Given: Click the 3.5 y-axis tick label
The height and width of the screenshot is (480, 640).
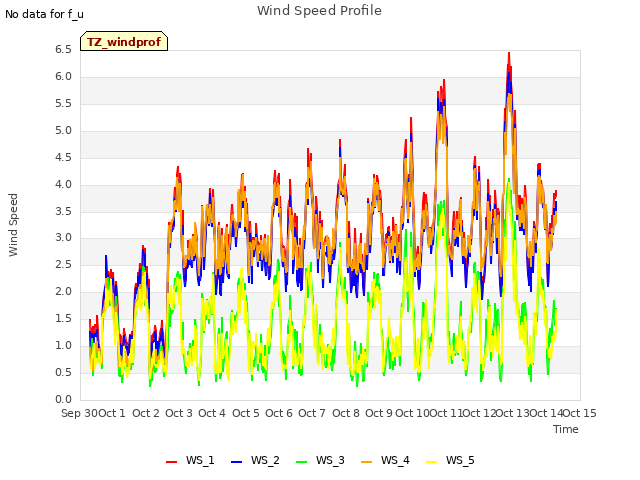Looking at the screenshot, I should tap(63, 211).
